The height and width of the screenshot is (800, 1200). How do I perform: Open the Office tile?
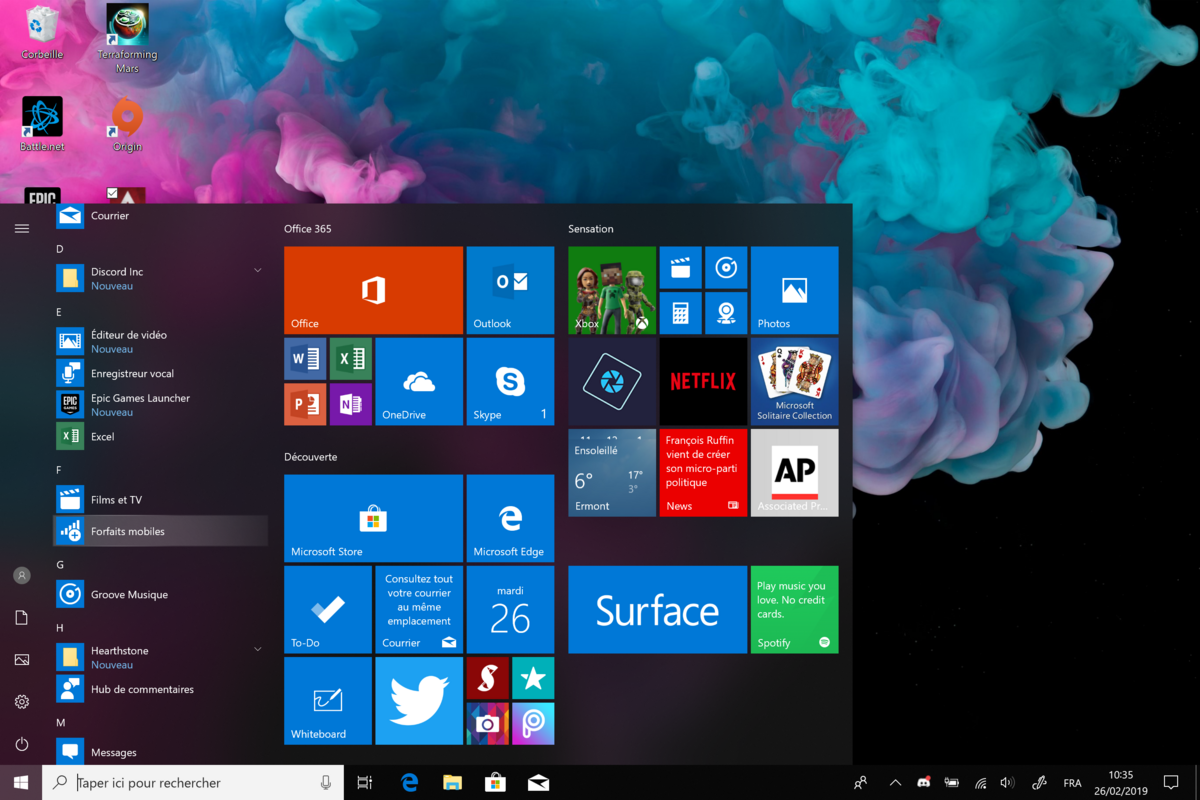(373, 290)
